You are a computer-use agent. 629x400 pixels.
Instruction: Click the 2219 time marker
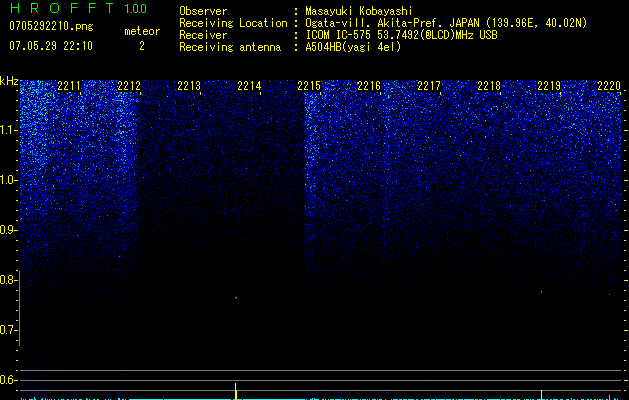point(549,86)
